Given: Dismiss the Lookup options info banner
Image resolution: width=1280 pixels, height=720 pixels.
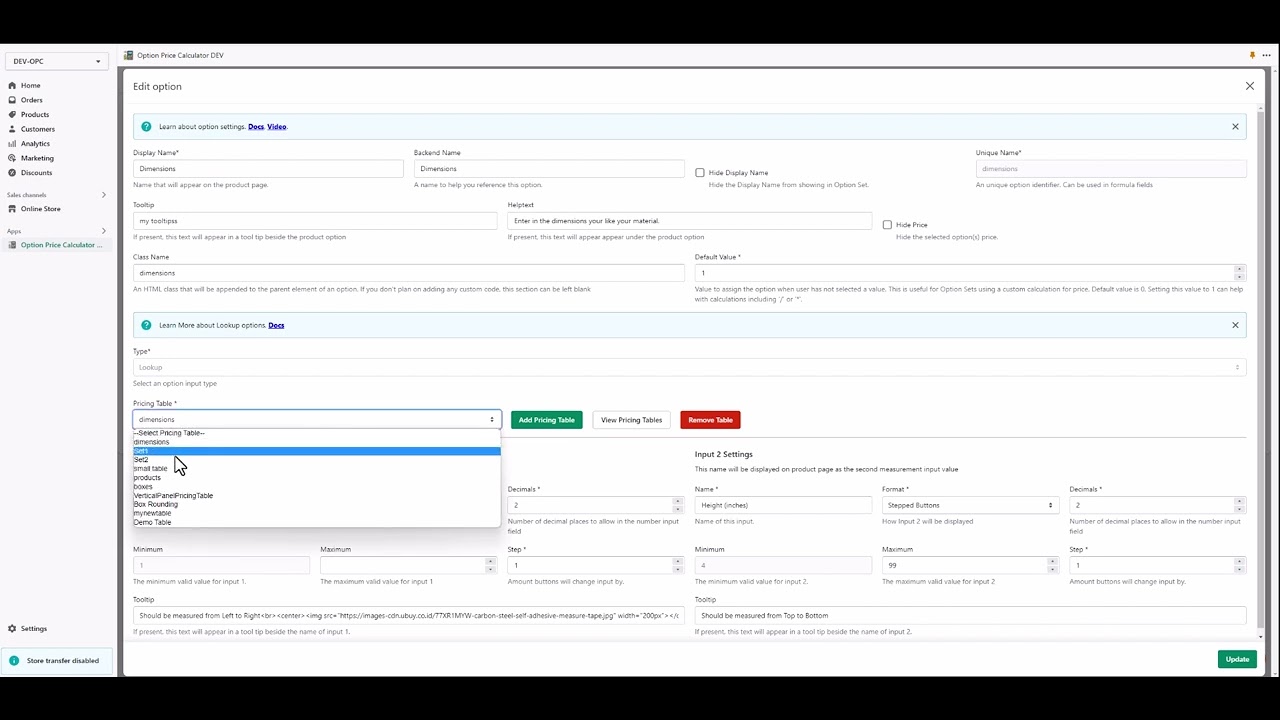Looking at the screenshot, I should [x=1235, y=325].
